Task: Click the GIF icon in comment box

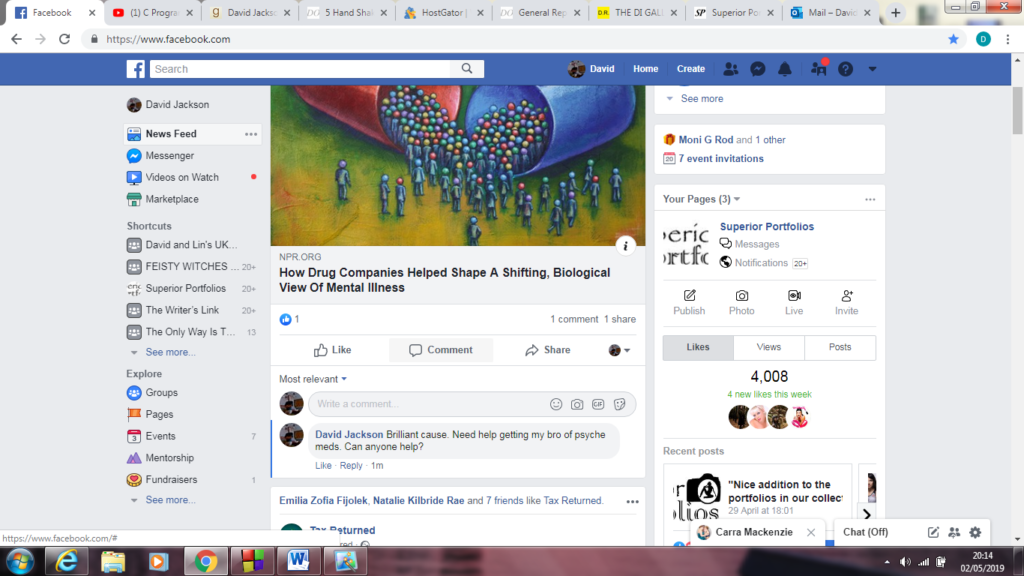Action: (x=598, y=404)
